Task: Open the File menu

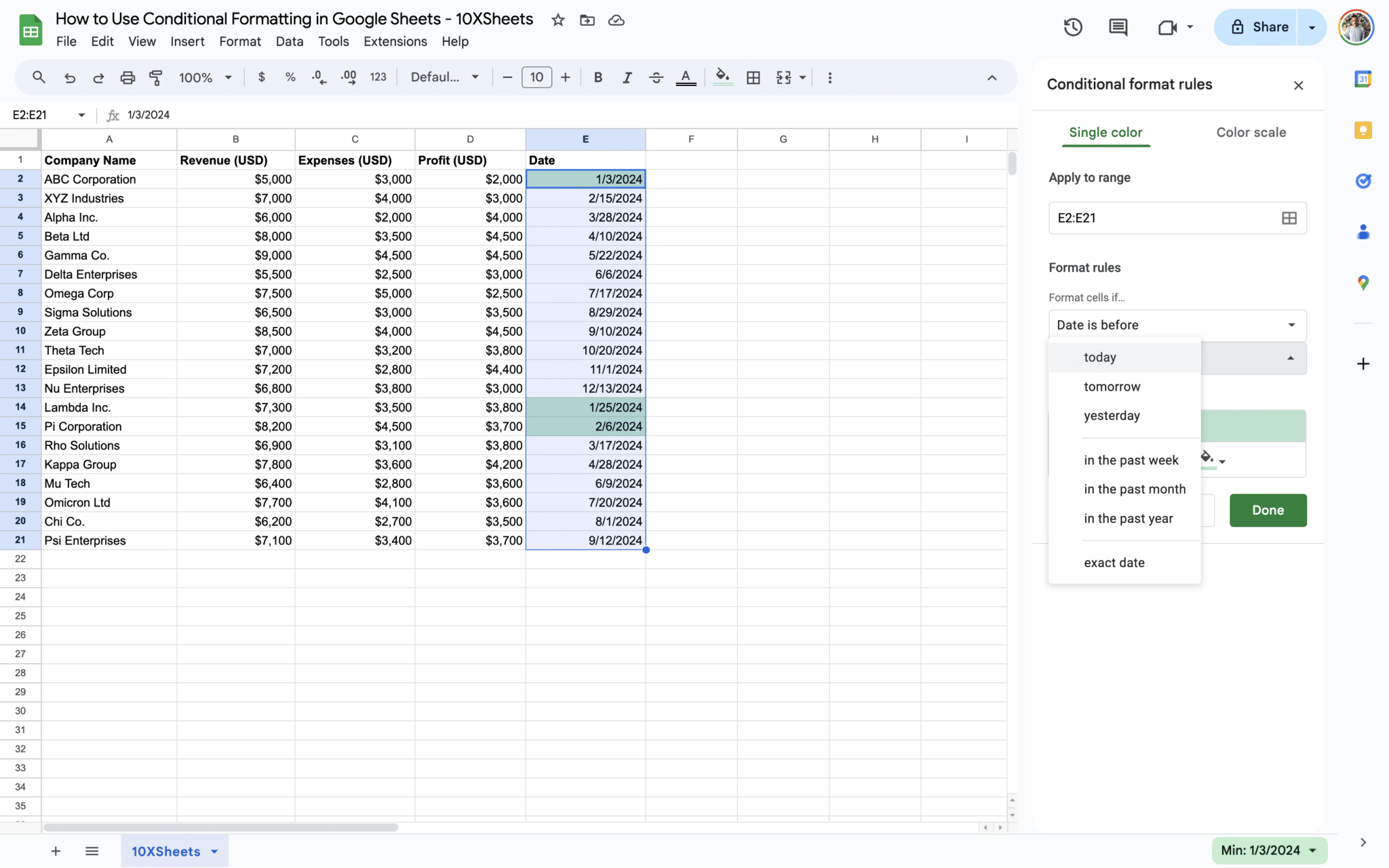Action: click(x=66, y=41)
